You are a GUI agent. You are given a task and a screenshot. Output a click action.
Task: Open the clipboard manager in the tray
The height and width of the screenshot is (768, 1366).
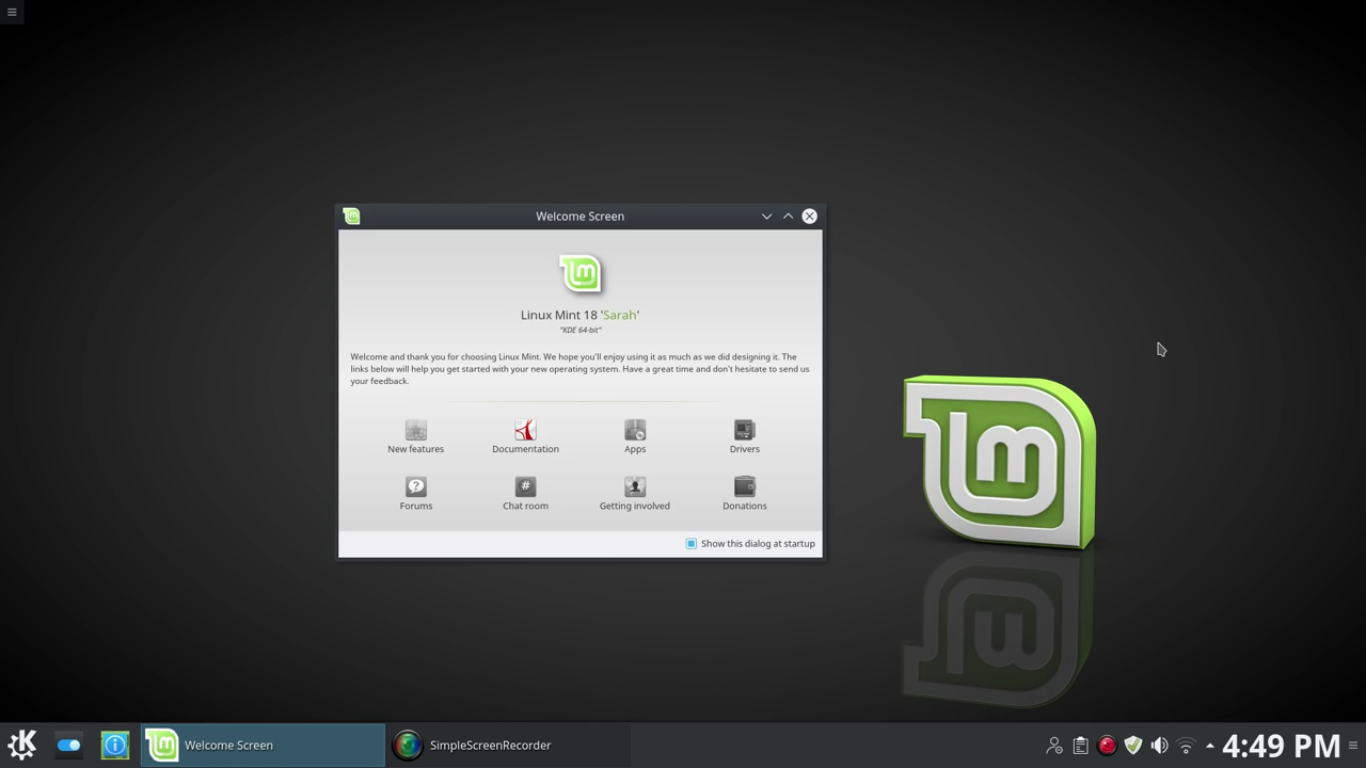click(1080, 745)
